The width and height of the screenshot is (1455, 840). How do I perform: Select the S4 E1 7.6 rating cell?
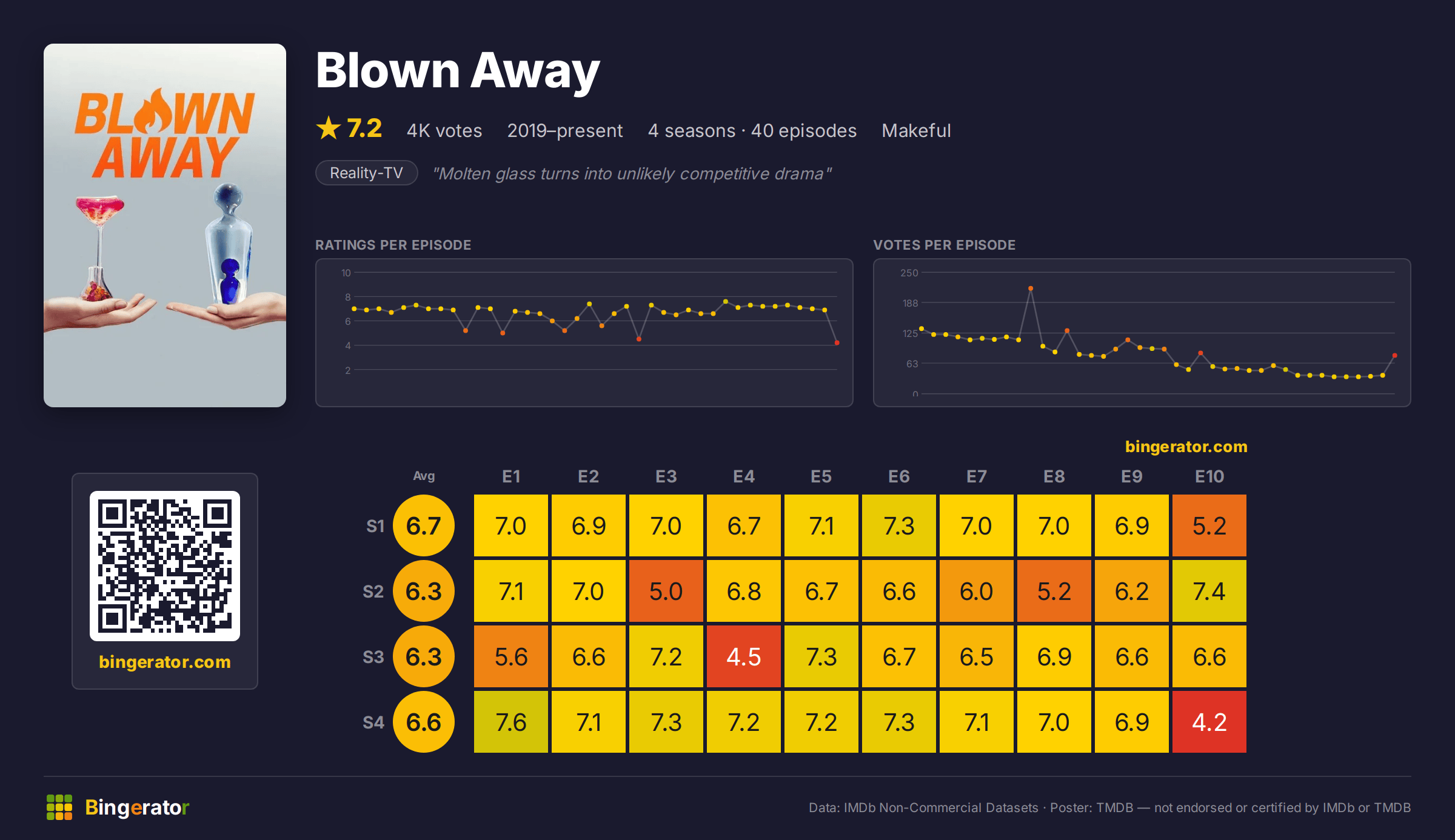(511, 722)
